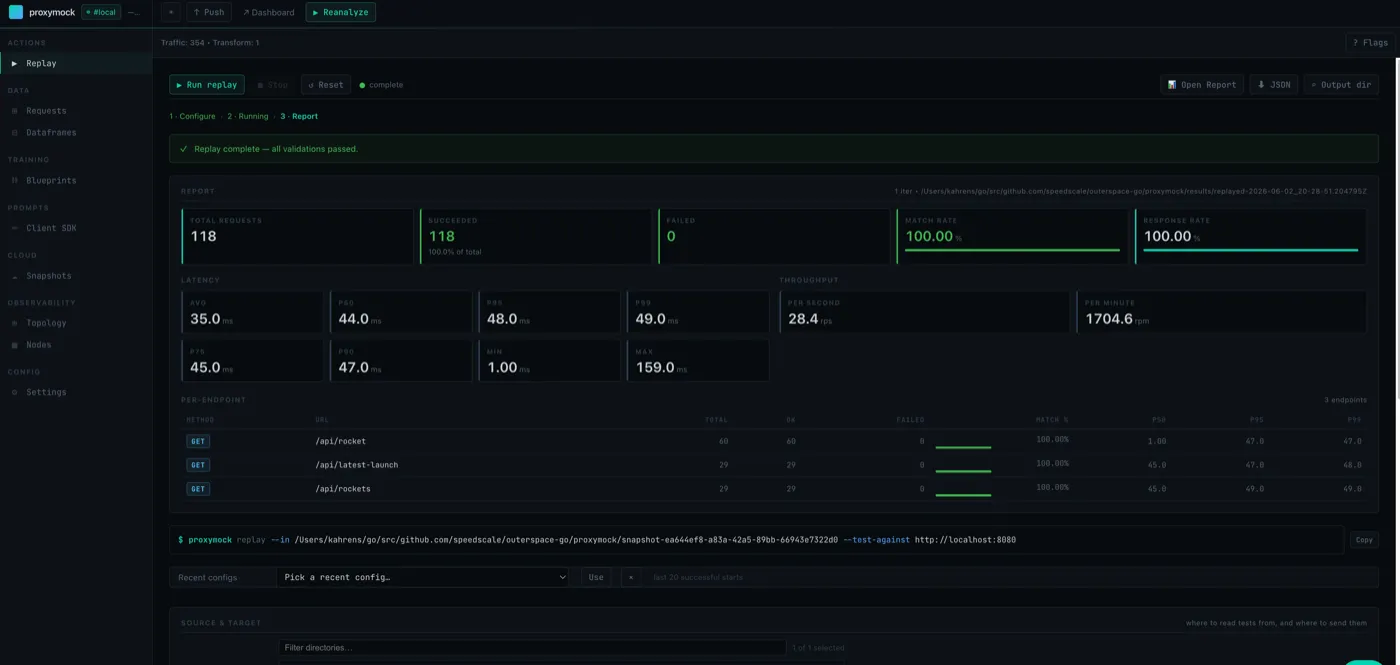
Task: Start Run replay
Action: (x=207, y=85)
